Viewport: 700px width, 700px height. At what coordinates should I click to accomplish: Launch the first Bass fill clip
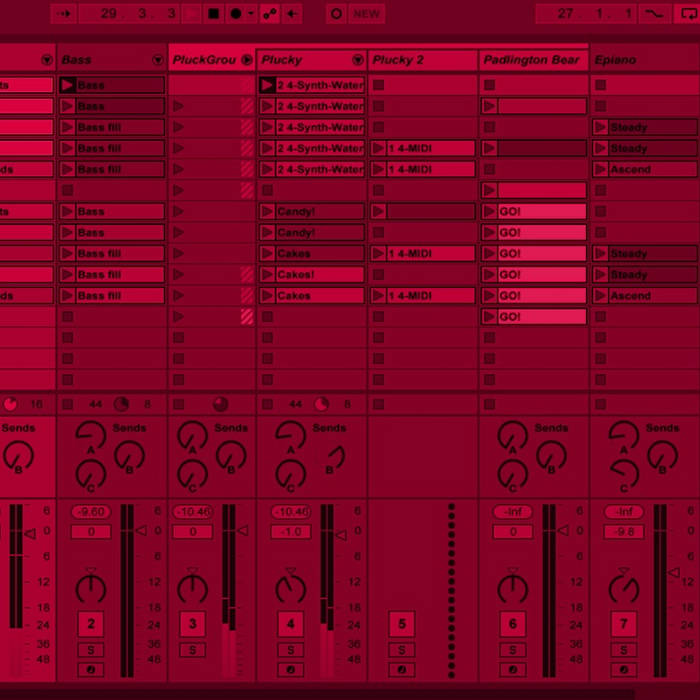[x=67, y=128]
